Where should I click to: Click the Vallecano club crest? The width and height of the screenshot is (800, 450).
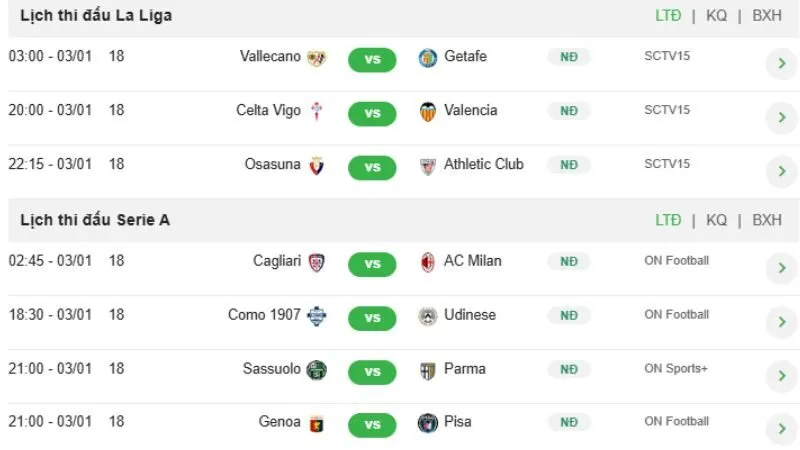(x=317, y=58)
